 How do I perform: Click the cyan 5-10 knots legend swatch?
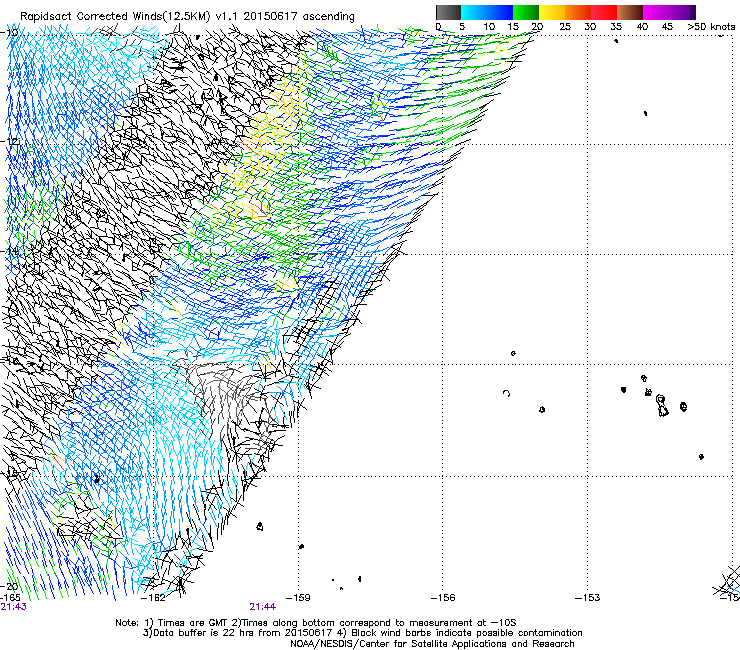coord(474,12)
